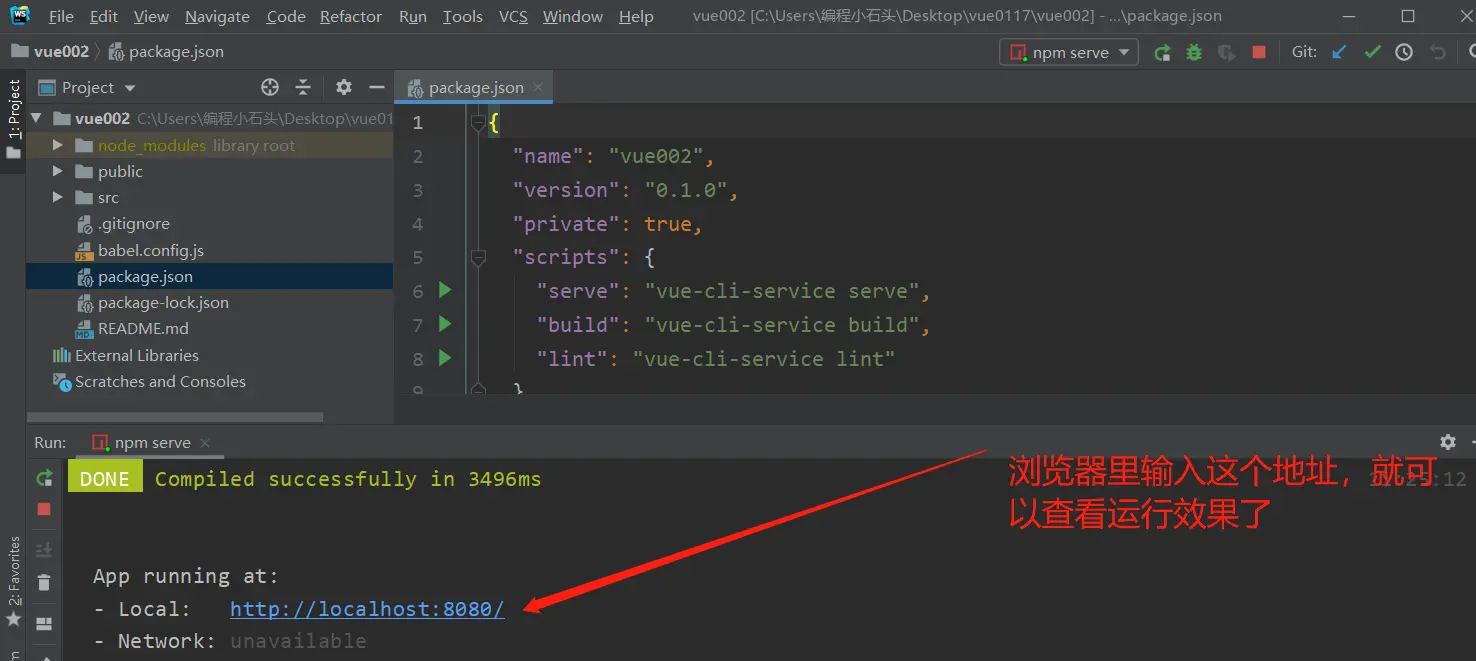Run the lint script gutter arrow

[445, 358]
